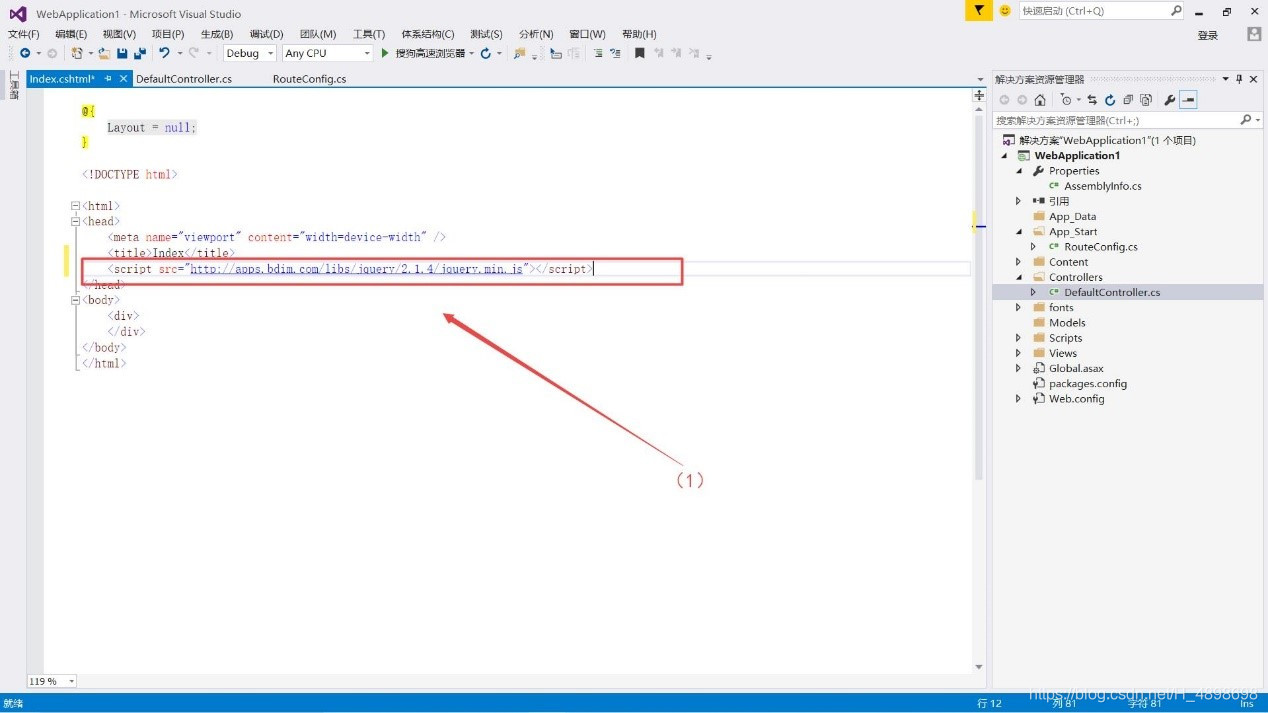The image size is (1268, 713).
Task: Open the browser selection dropdown arrow
Action: tap(472, 53)
